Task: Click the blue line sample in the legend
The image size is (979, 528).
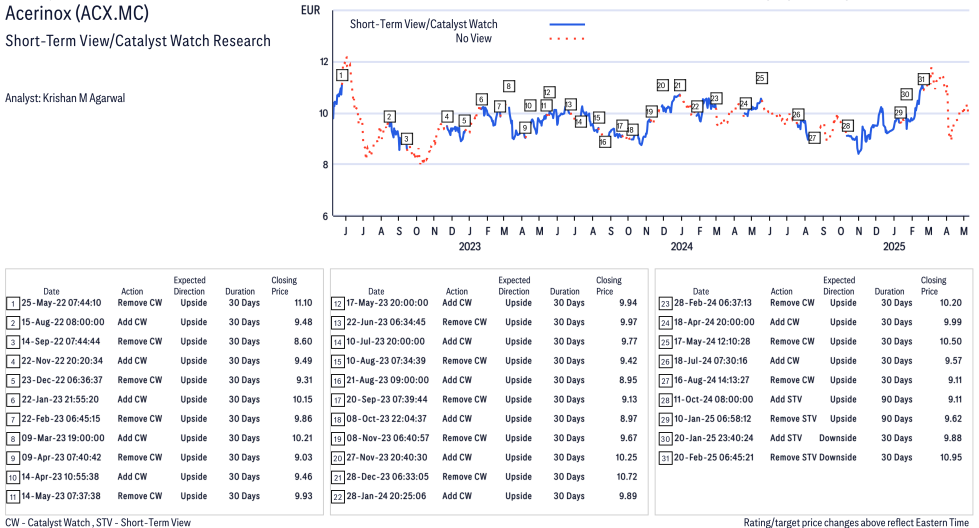Action: pyautogui.click(x=567, y=24)
